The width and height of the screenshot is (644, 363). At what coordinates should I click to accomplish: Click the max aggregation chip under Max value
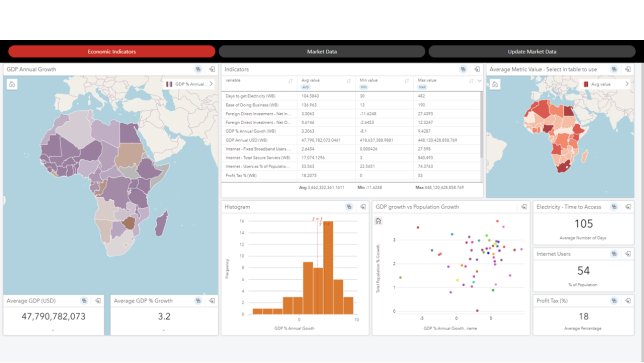(x=422, y=87)
